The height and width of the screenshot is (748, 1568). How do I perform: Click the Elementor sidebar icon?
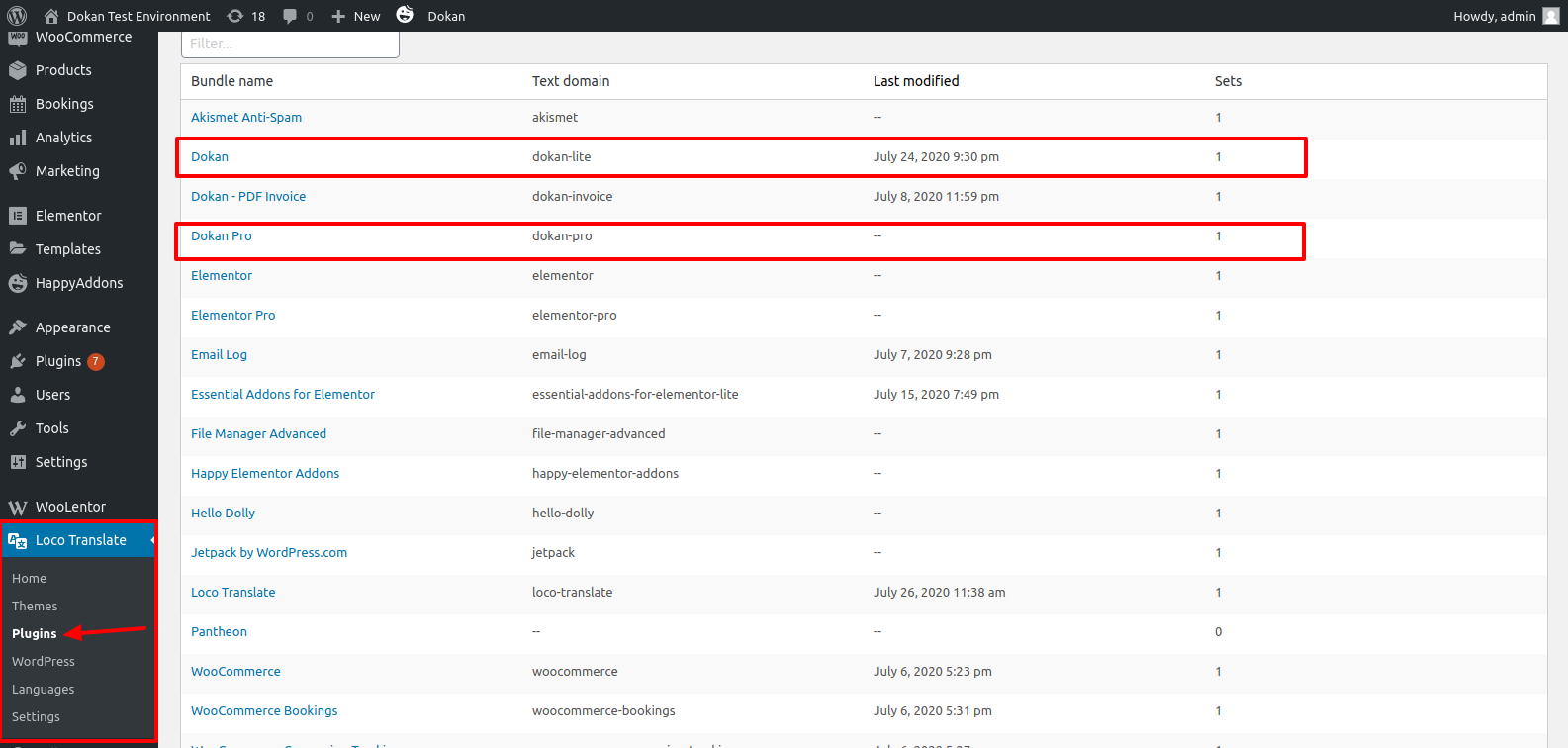pyautogui.click(x=18, y=216)
